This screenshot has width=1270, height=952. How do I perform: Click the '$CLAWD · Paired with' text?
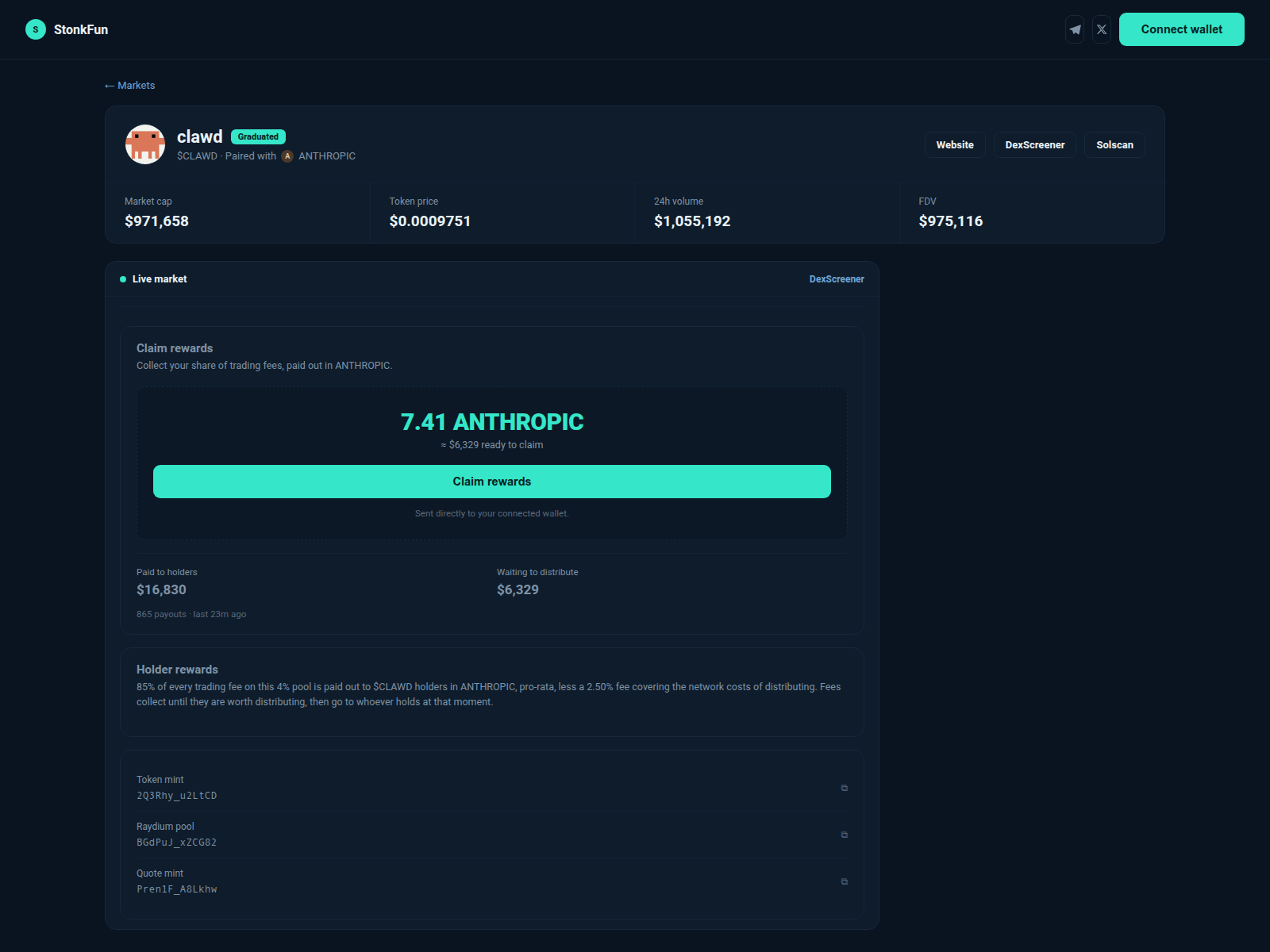pyautogui.click(x=226, y=156)
